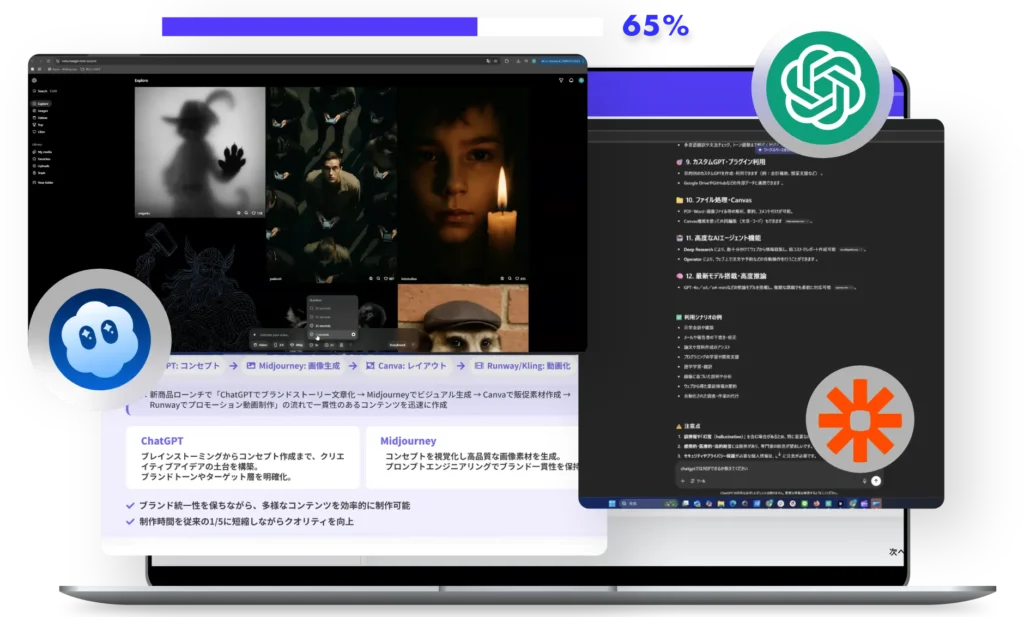Screen dimensions: 1024x617
Task: Click checkmark beside ブランド統一性 line
Action: [131, 506]
